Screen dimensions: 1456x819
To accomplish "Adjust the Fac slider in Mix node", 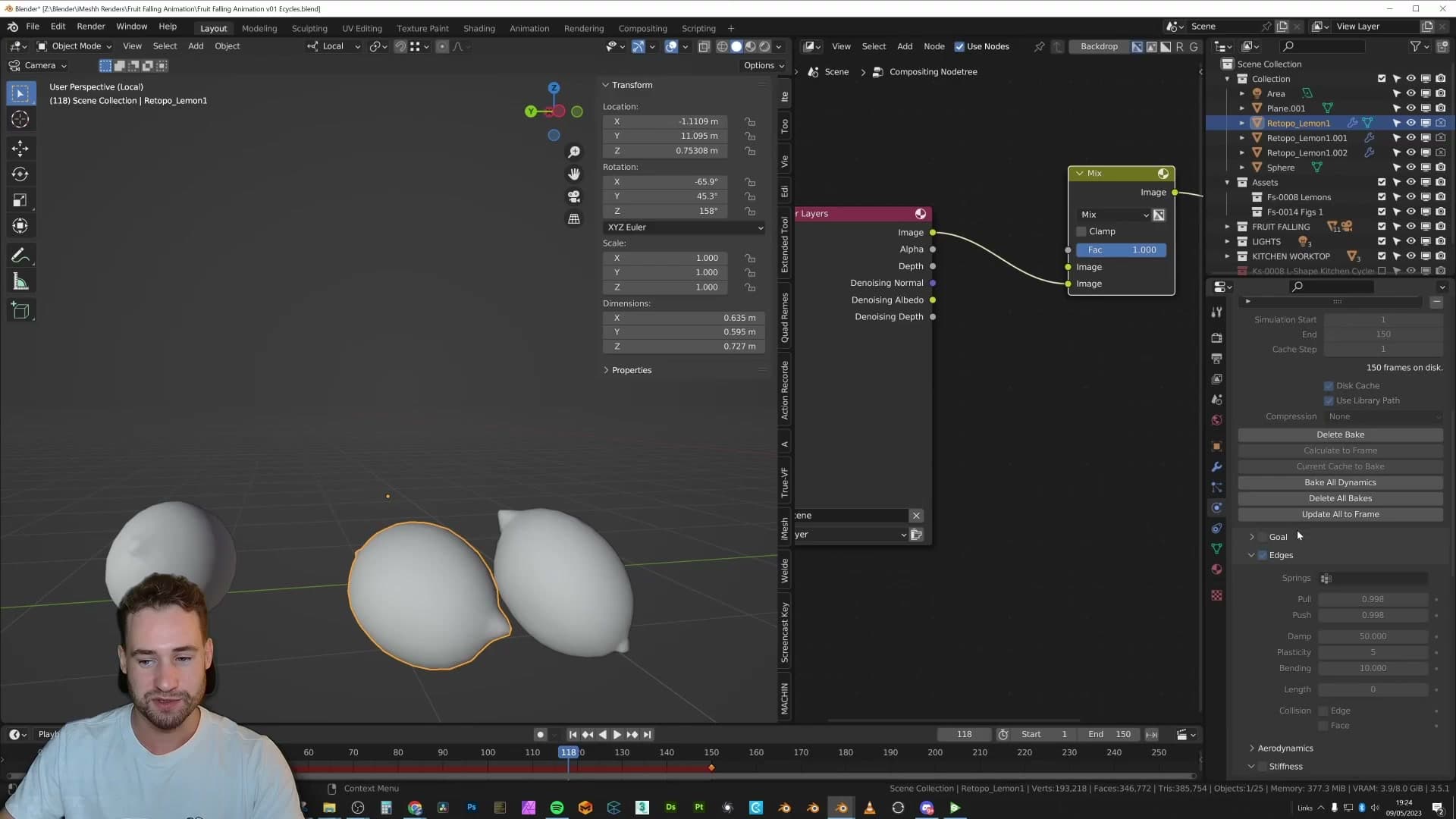I will pos(1121,250).
